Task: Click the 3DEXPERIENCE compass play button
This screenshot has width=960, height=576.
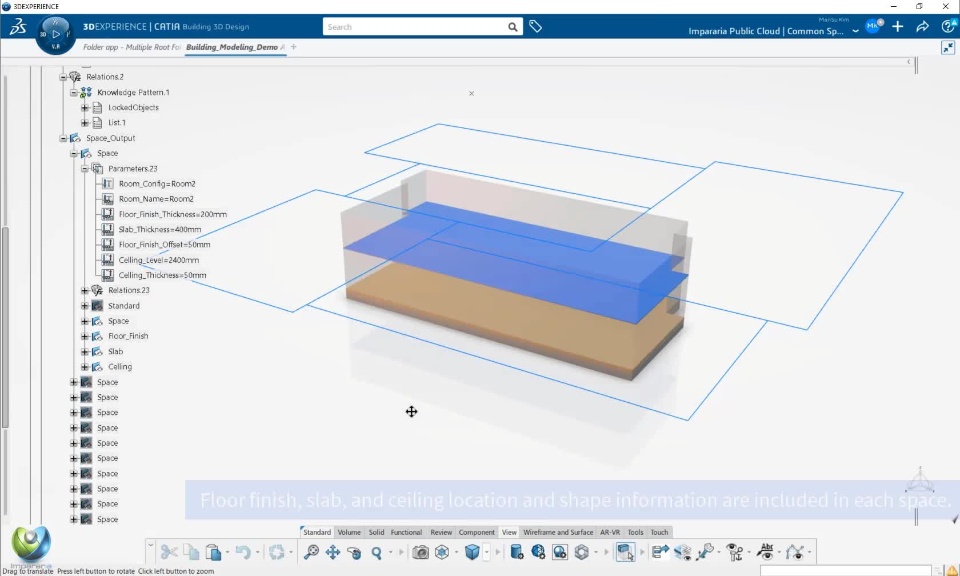Action: tap(56, 34)
